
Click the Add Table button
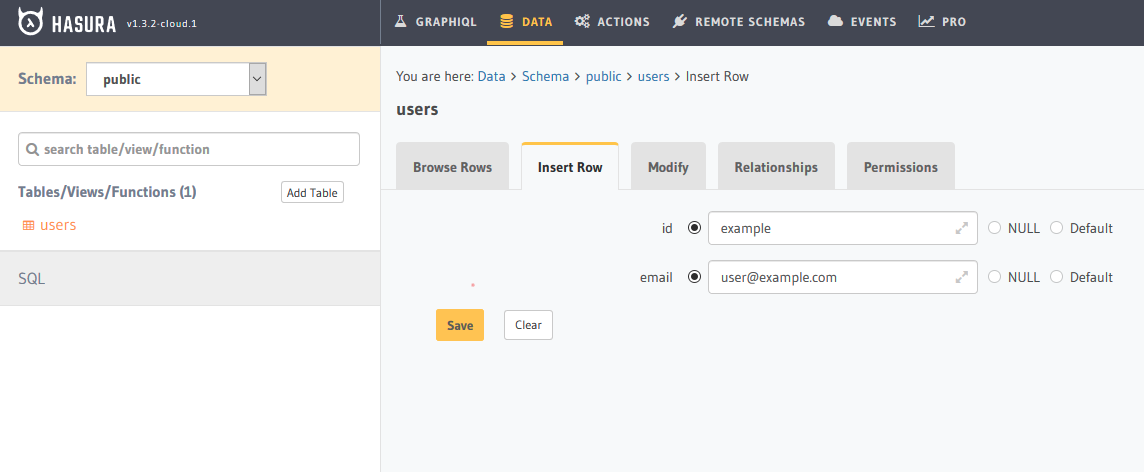[312, 193]
